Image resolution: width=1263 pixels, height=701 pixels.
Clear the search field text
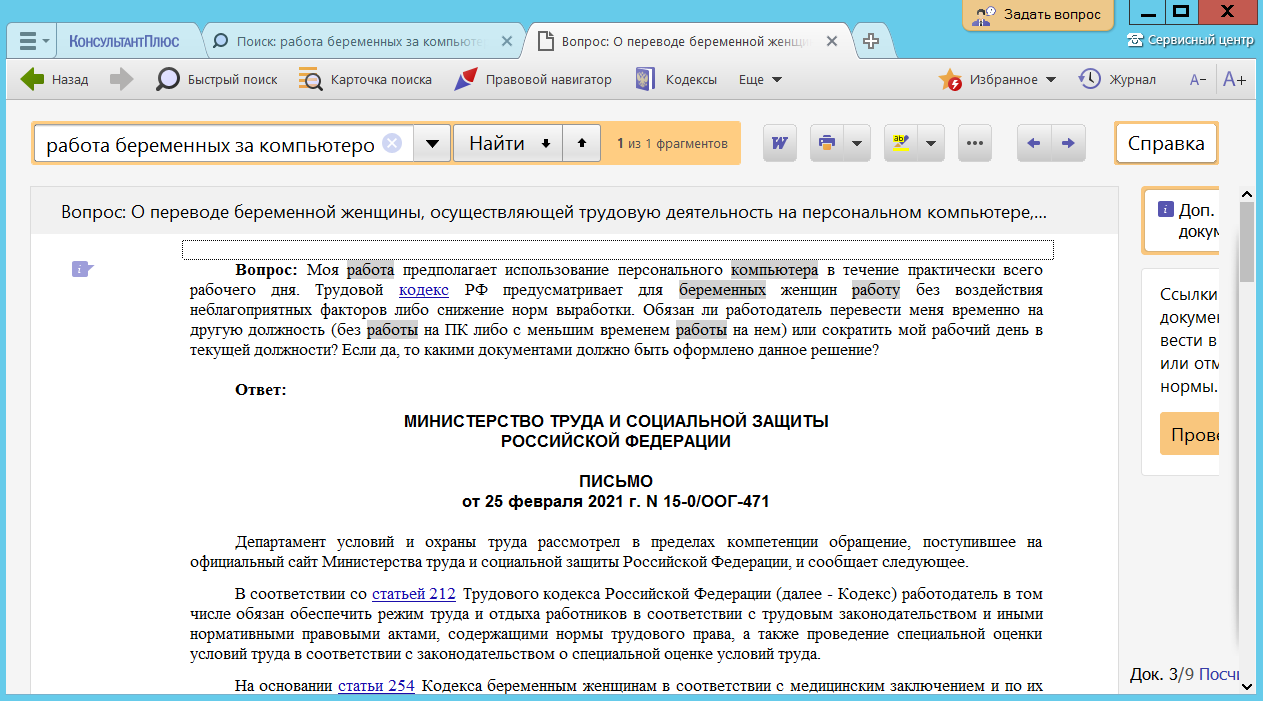point(392,144)
